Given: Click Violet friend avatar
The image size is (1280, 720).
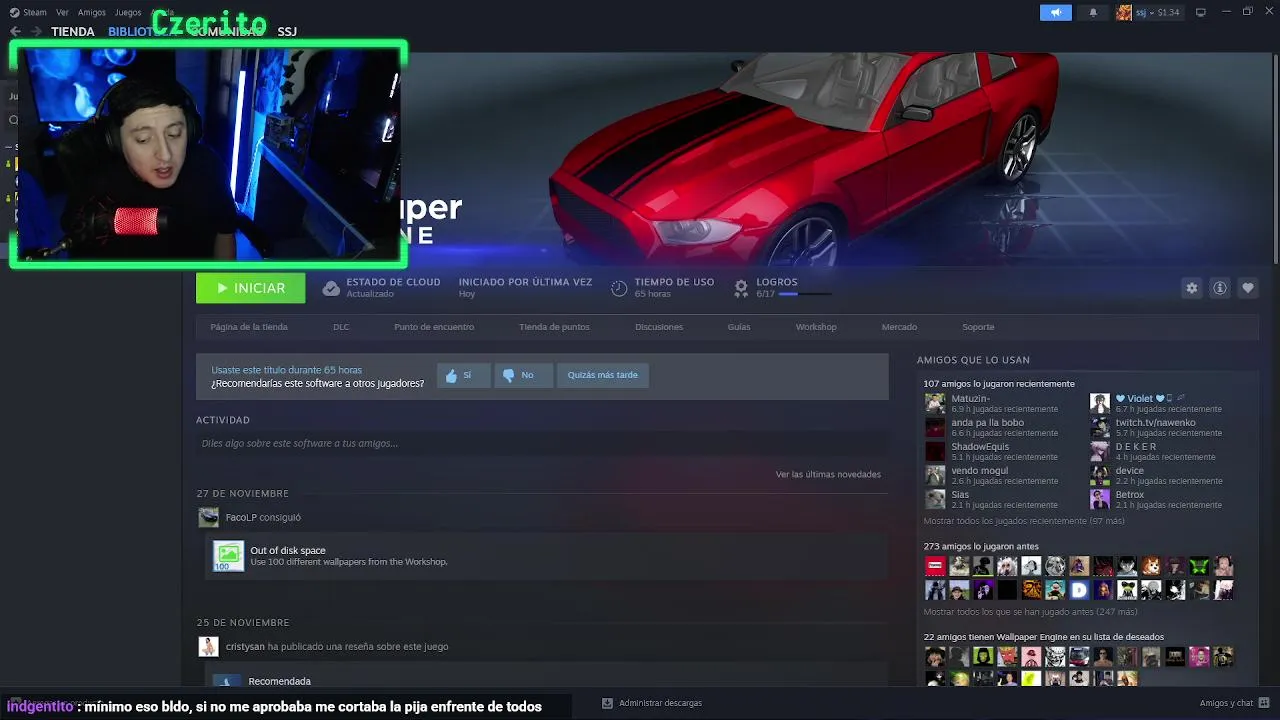Looking at the screenshot, I should point(1100,403).
